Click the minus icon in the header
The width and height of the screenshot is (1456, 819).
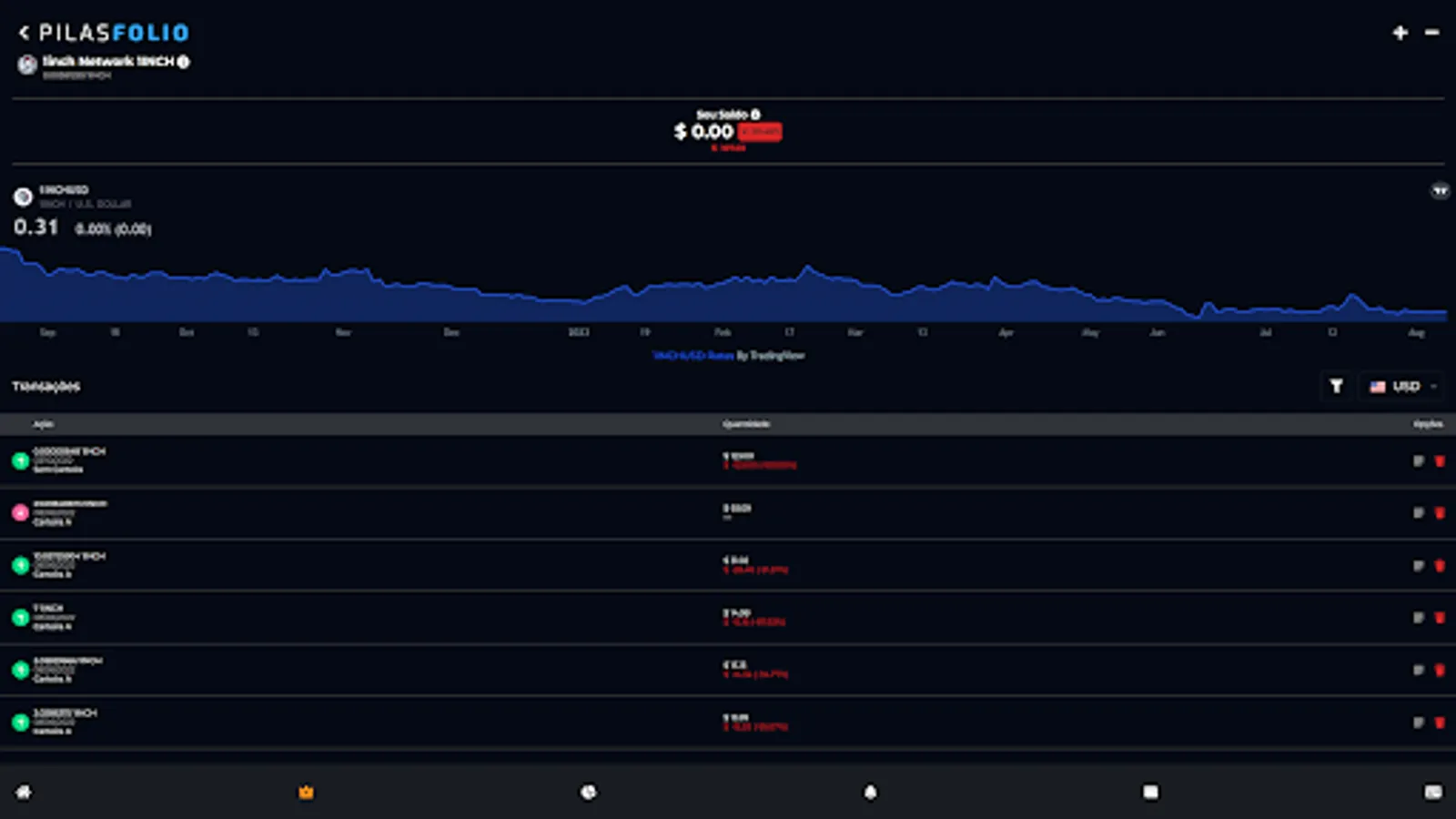[1431, 33]
